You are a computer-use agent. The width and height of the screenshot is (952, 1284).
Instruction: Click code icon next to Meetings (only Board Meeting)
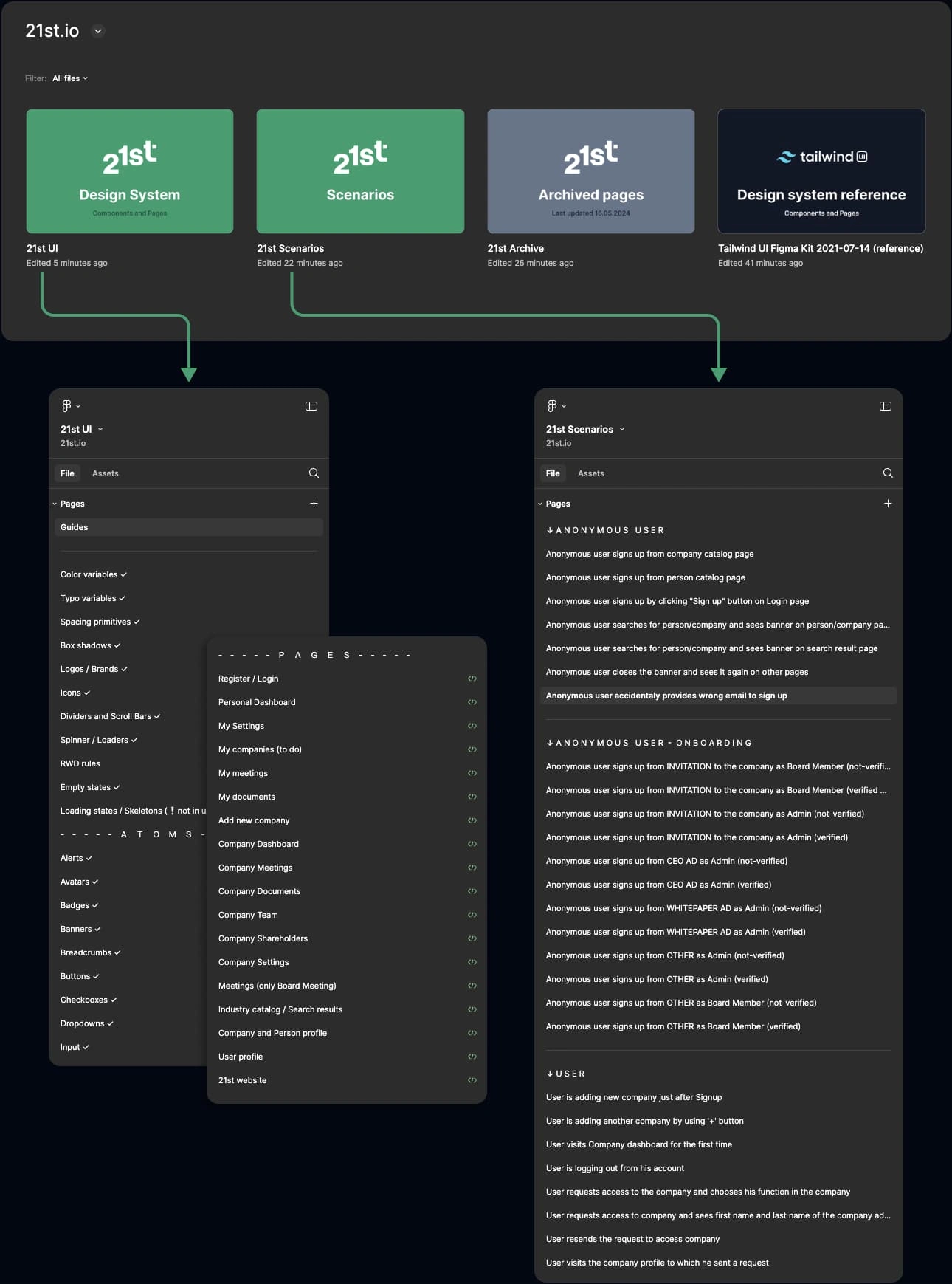coord(472,986)
